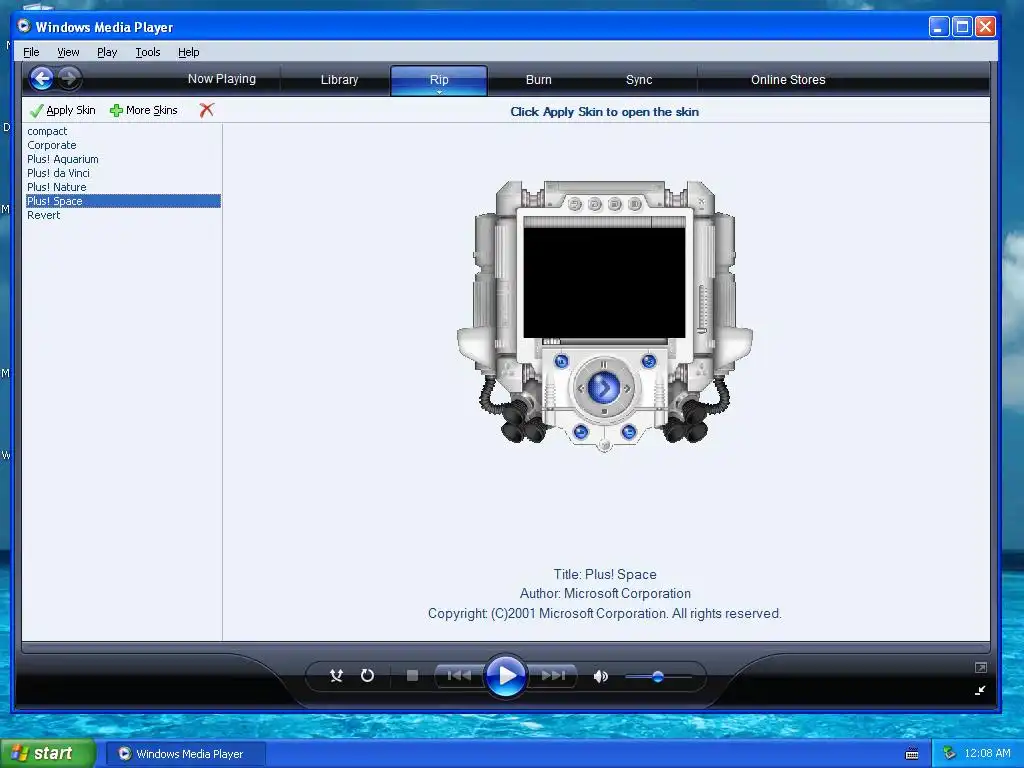Open the Burn tab
The image size is (1024, 768).
(539, 80)
